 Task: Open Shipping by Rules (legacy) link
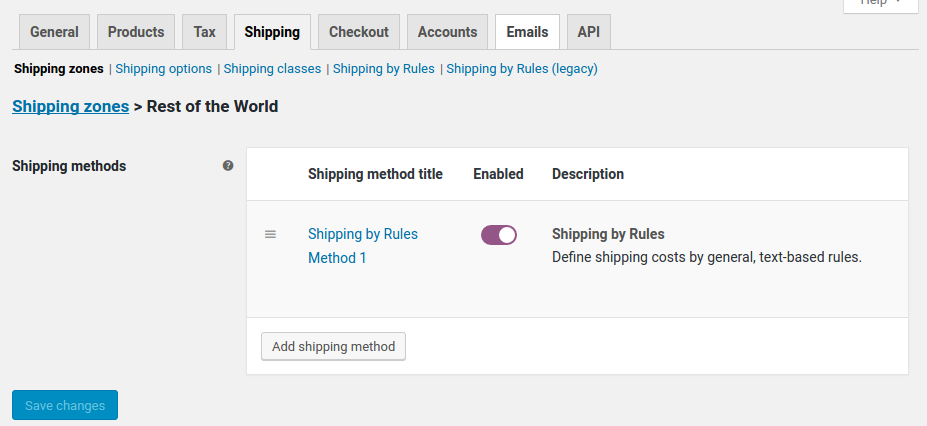click(522, 69)
